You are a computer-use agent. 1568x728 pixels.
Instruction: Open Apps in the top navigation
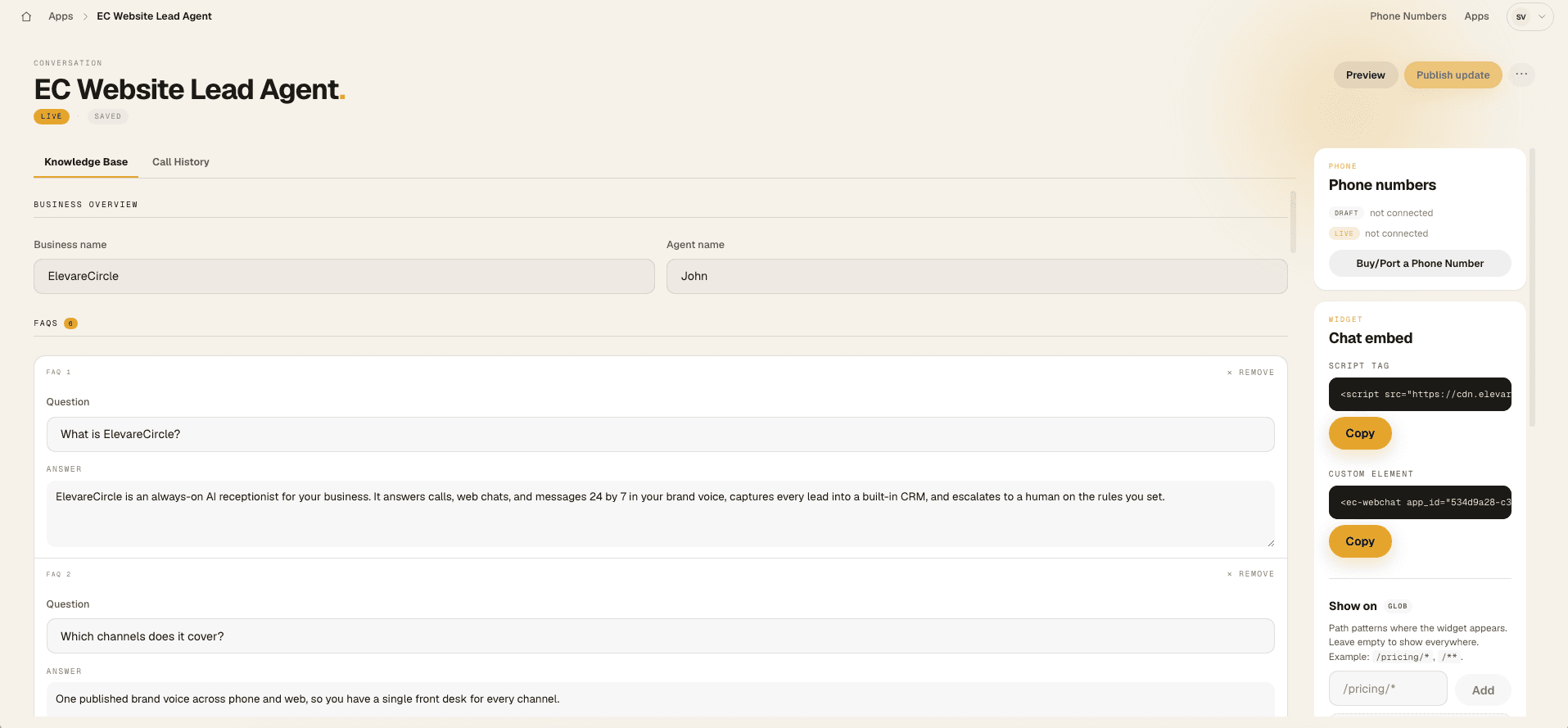[1476, 16]
